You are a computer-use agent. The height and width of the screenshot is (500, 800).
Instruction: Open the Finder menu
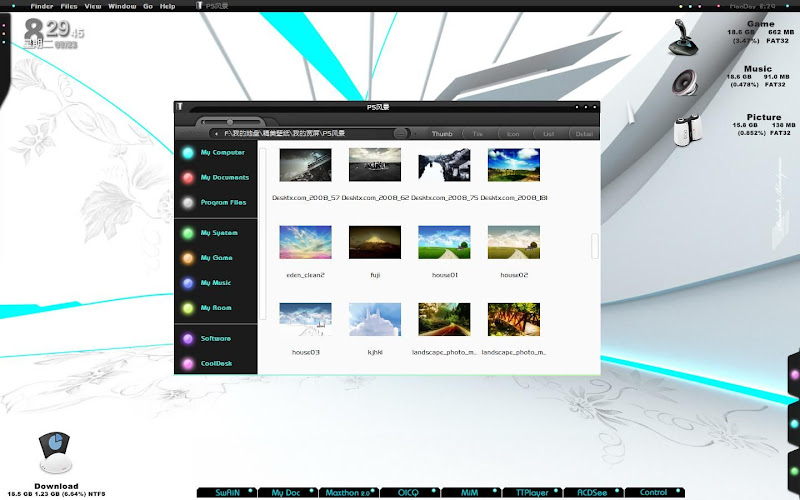tap(42, 6)
